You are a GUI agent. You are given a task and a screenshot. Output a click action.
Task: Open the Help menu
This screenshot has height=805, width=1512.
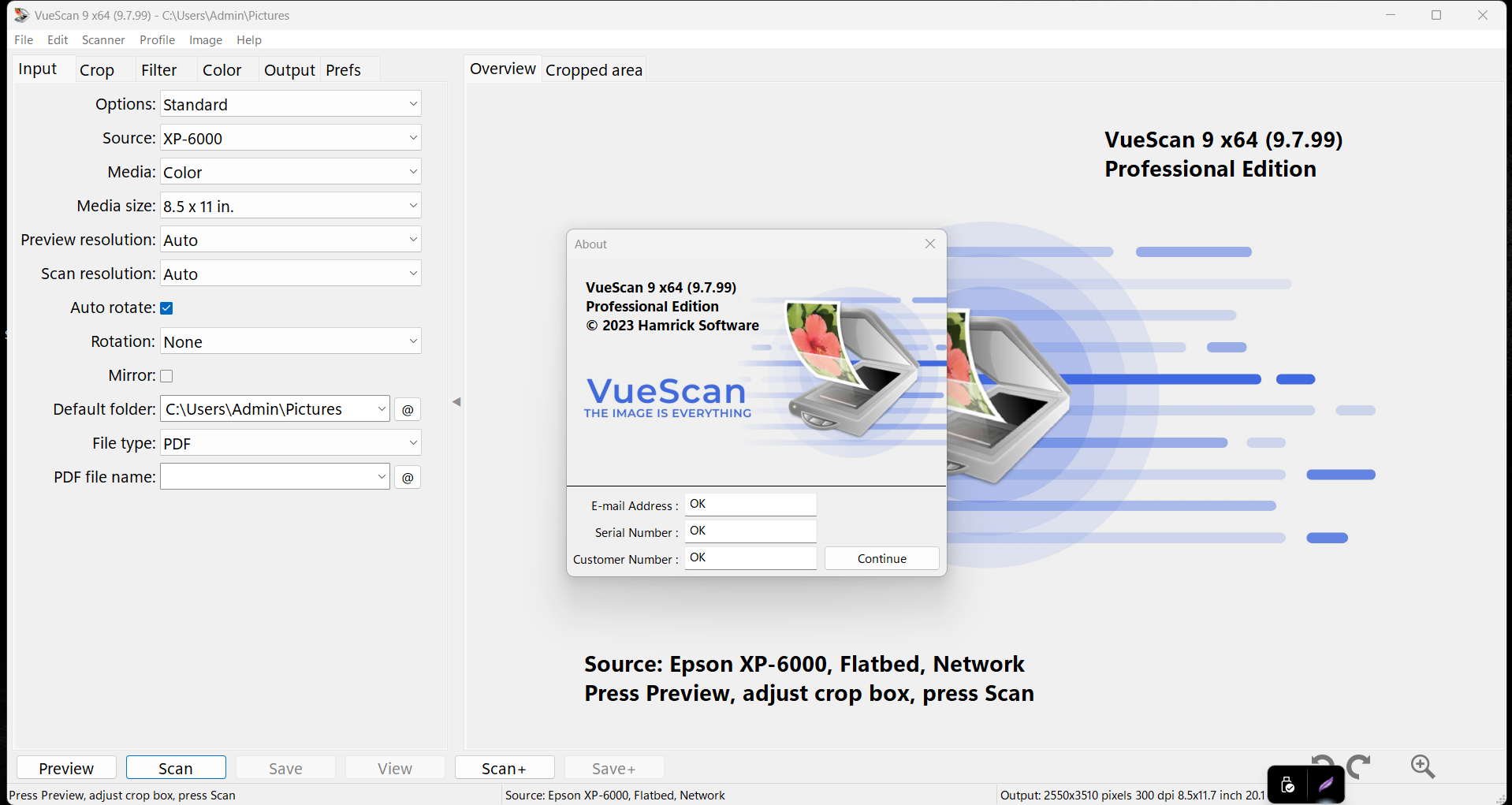click(x=249, y=39)
